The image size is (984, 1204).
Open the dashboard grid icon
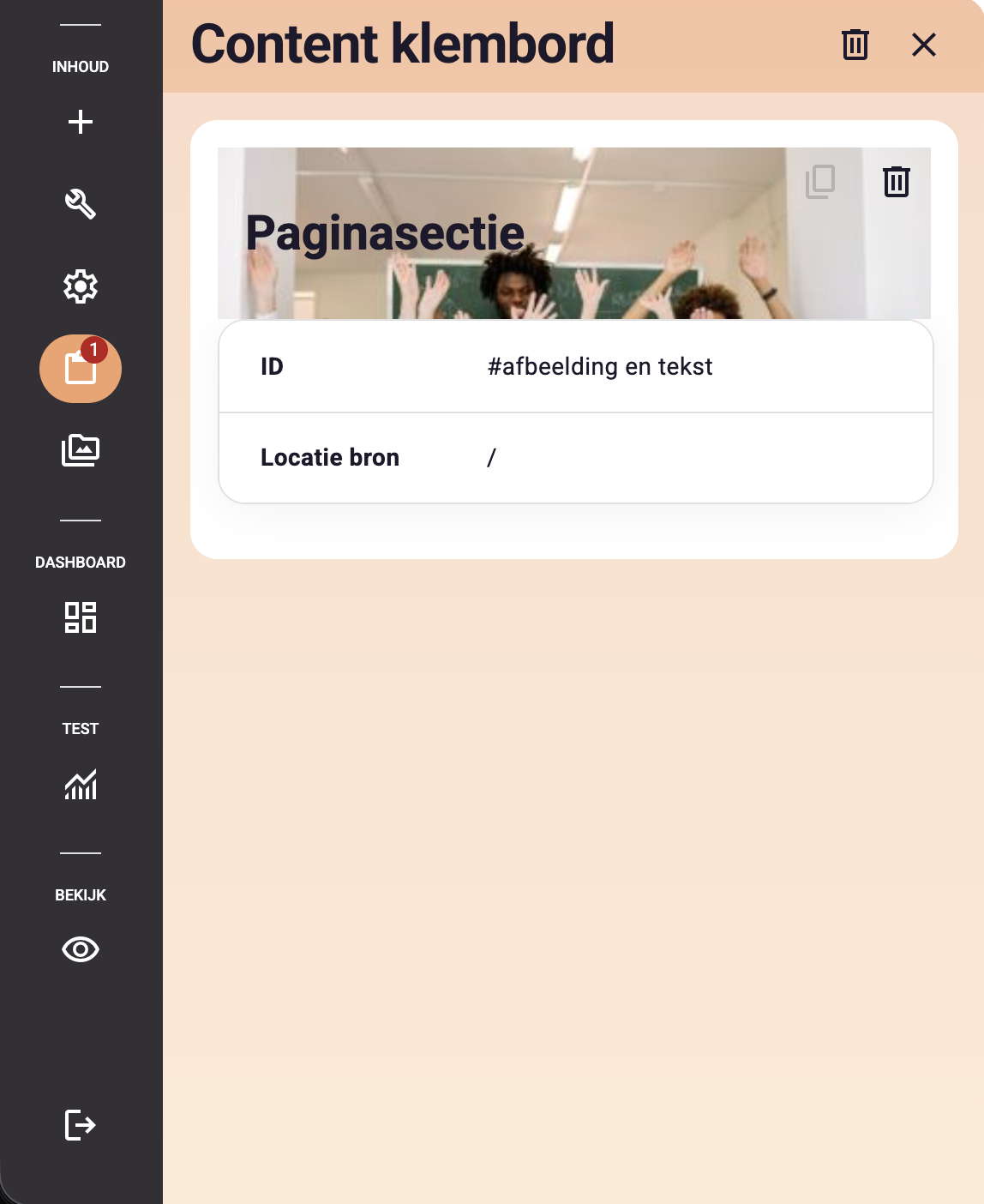(x=81, y=617)
